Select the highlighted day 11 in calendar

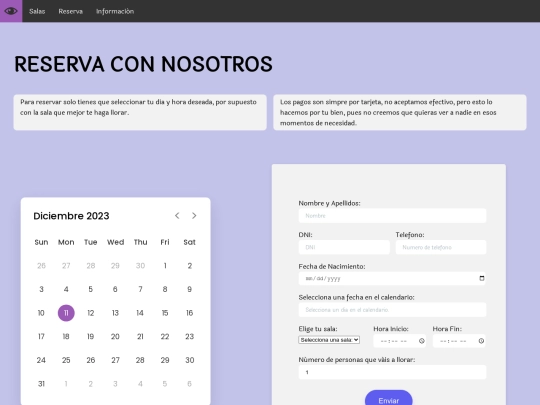[66, 313]
